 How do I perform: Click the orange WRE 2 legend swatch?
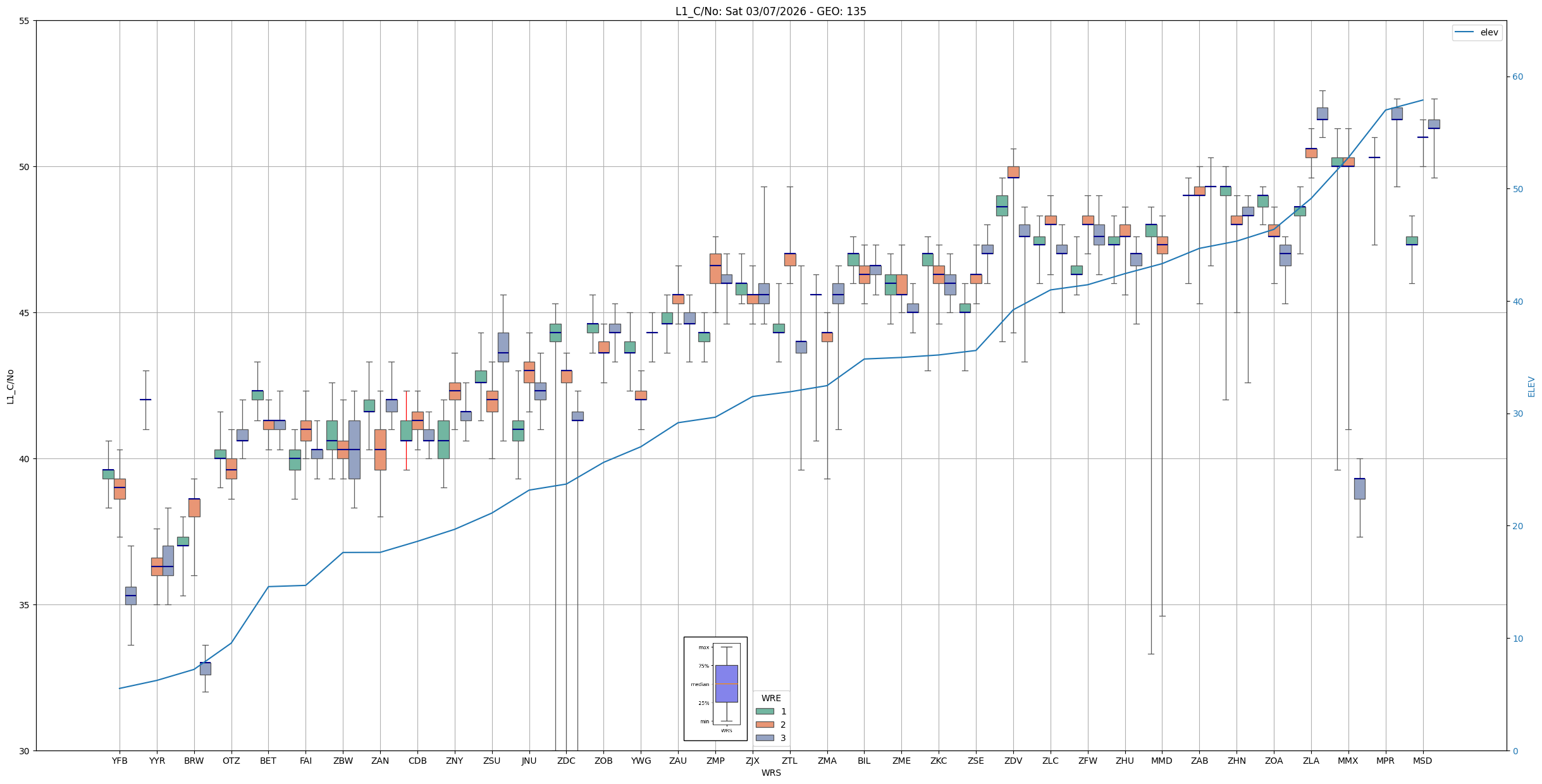coord(765,725)
